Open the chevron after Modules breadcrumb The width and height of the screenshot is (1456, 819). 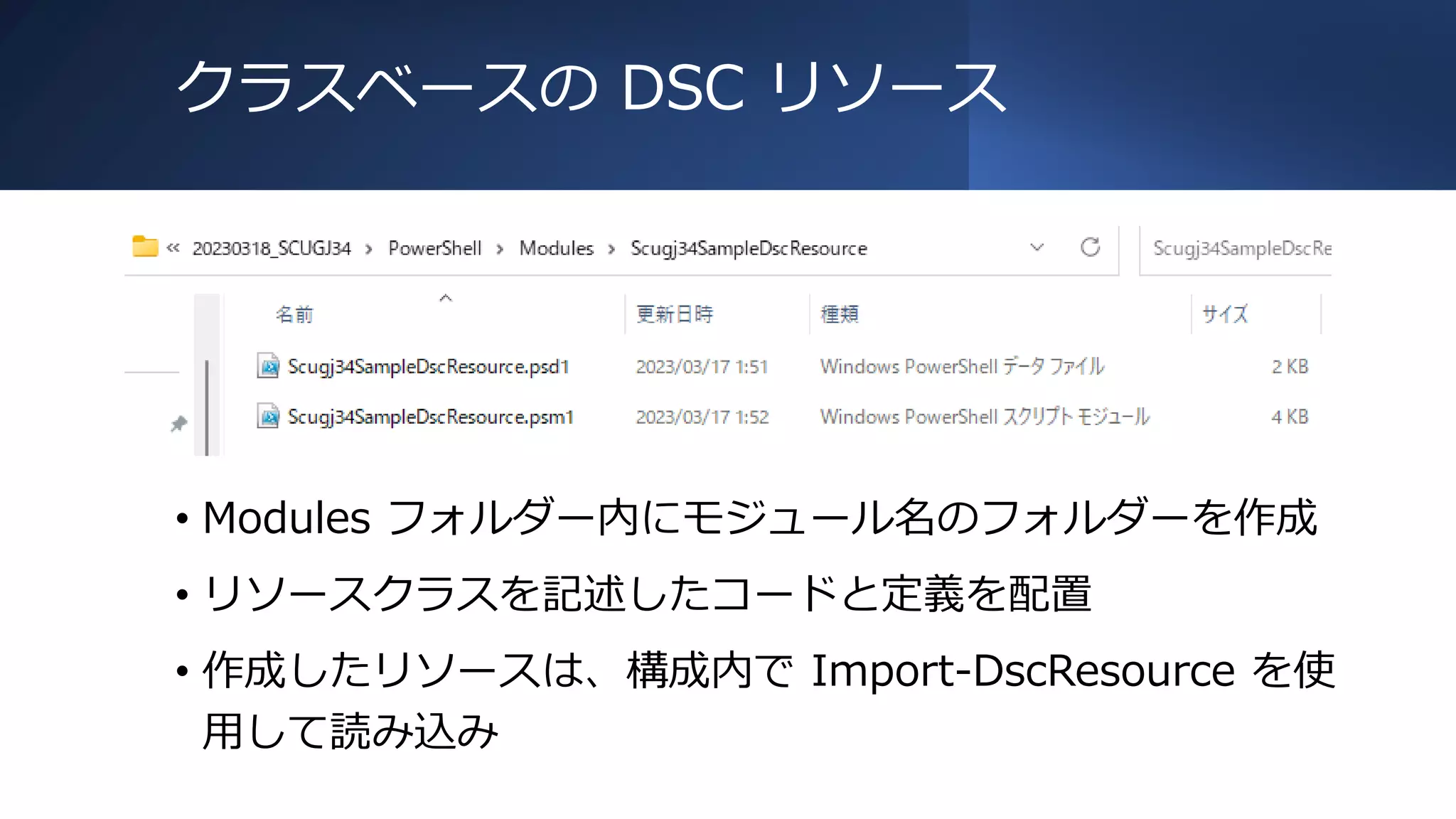pyautogui.click(x=612, y=249)
